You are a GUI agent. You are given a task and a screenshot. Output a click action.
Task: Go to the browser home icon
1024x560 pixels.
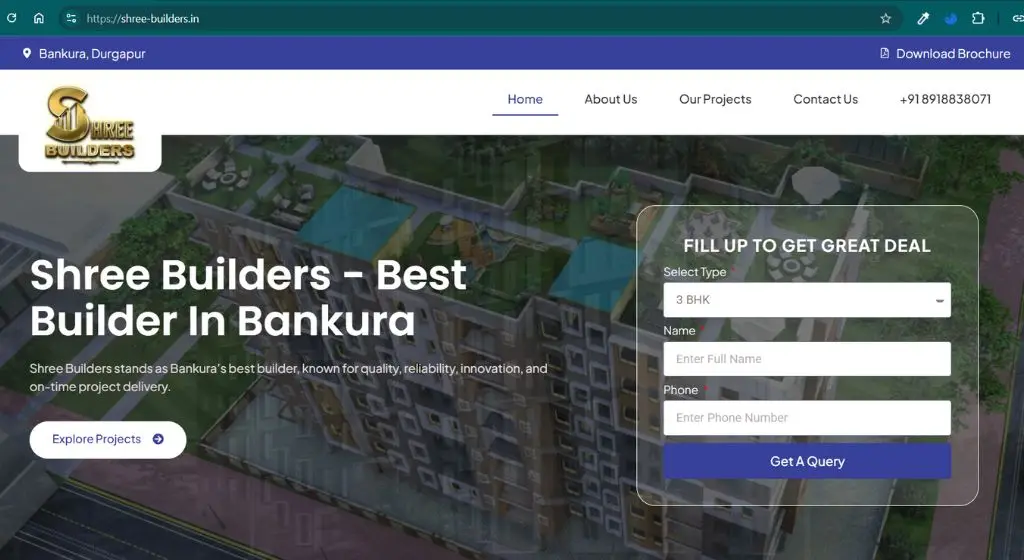(39, 18)
